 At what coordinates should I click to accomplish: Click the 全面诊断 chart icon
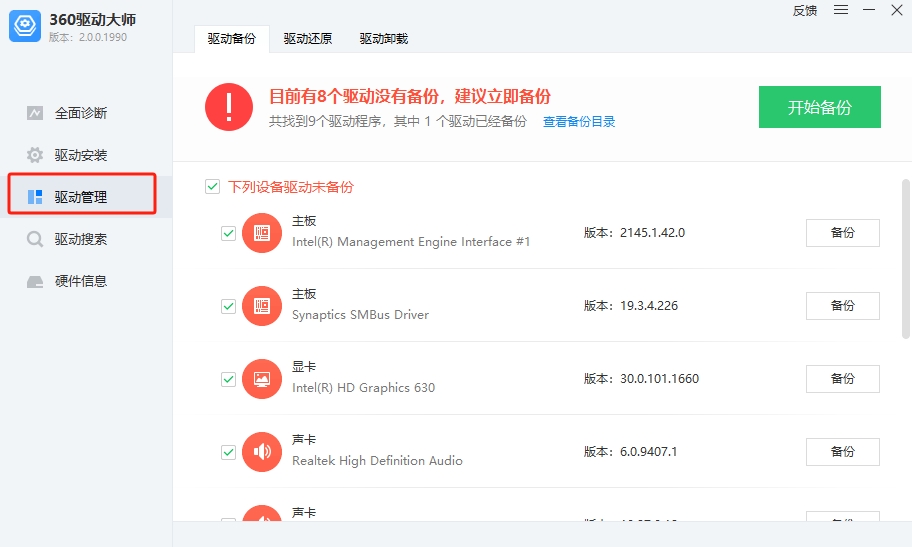click(x=35, y=113)
